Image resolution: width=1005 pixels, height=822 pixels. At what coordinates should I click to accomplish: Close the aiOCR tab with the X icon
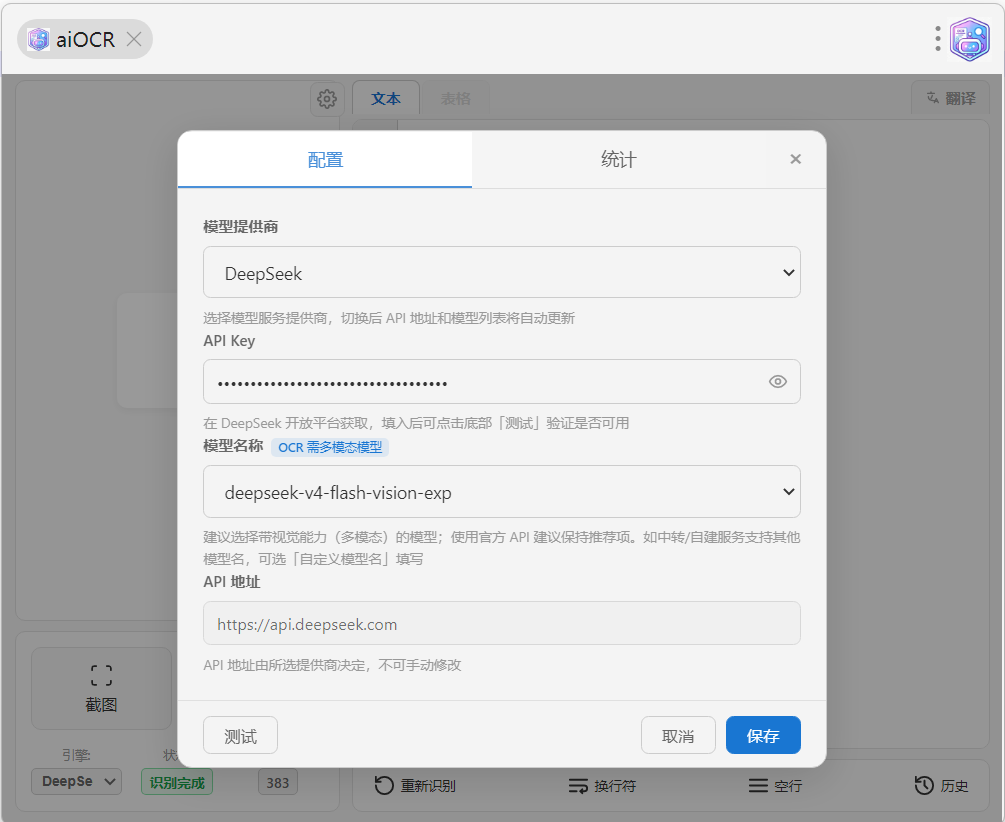click(x=134, y=39)
